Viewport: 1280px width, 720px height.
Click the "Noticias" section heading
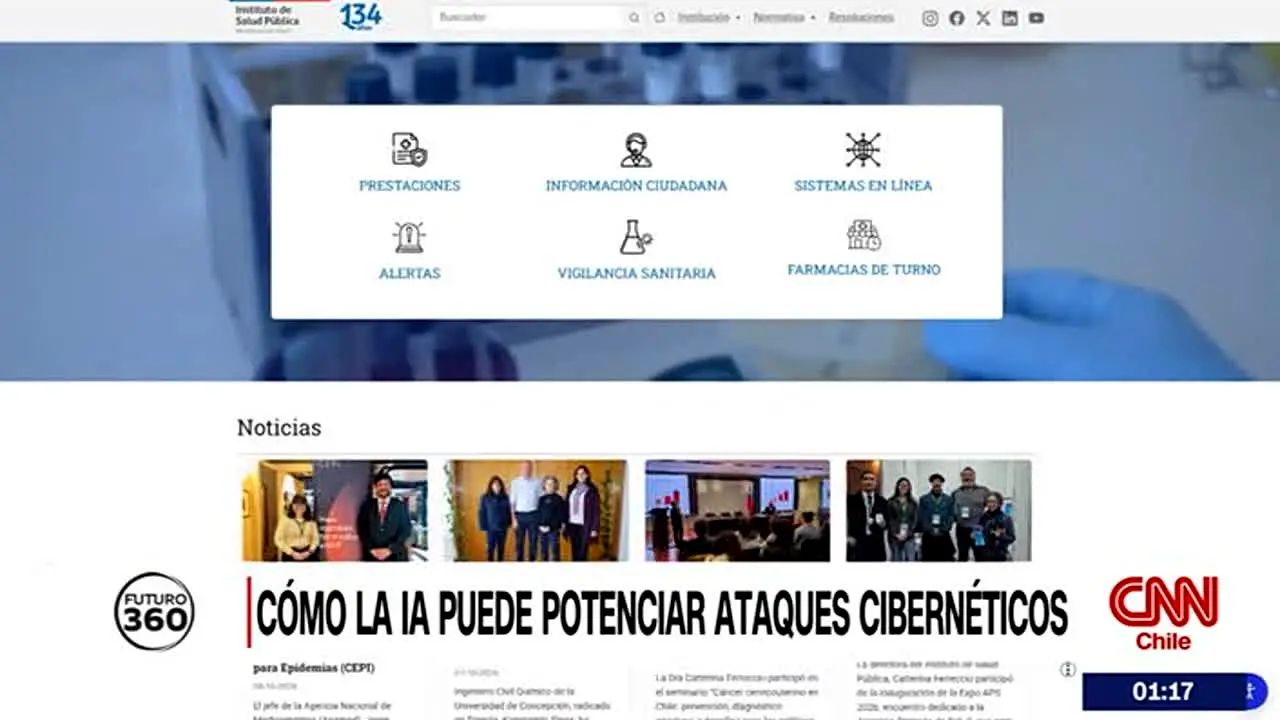[279, 428]
